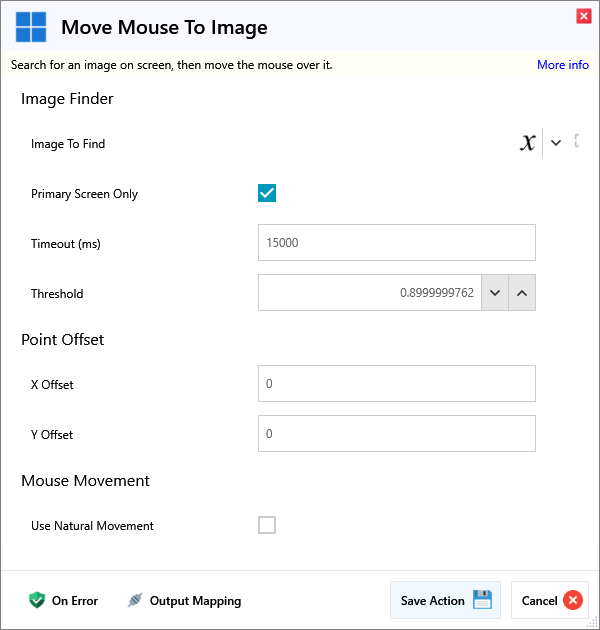The width and height of the screenshot is (600, 630).
Task: Click the image capture bracket icon
Action: click(x=577, y=142)
